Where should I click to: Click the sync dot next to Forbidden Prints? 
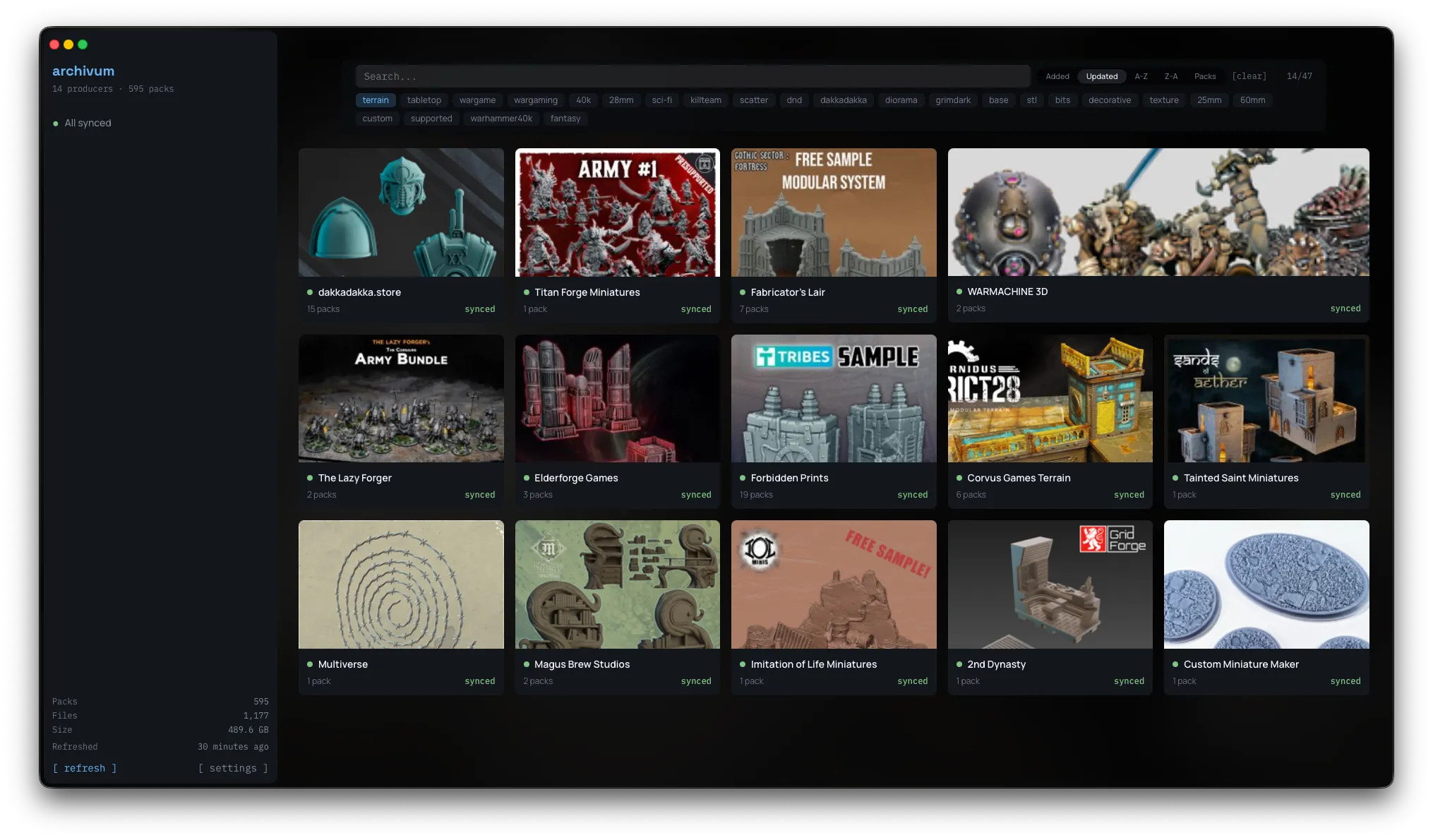coord(743,478)
